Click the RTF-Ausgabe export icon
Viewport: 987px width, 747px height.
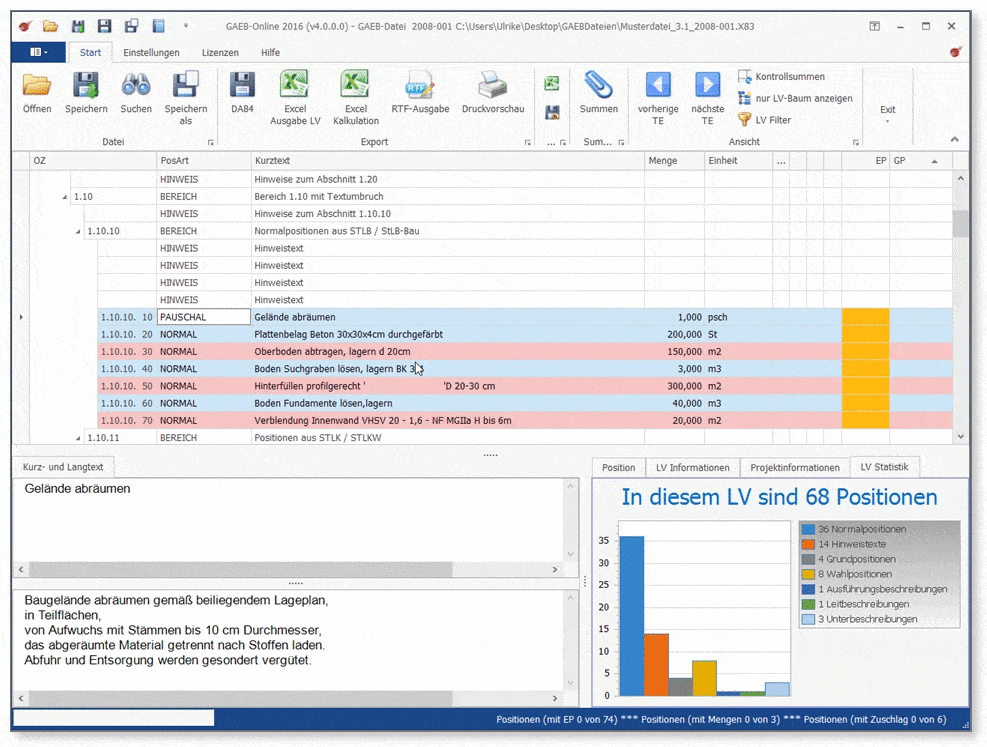point(420,87)
